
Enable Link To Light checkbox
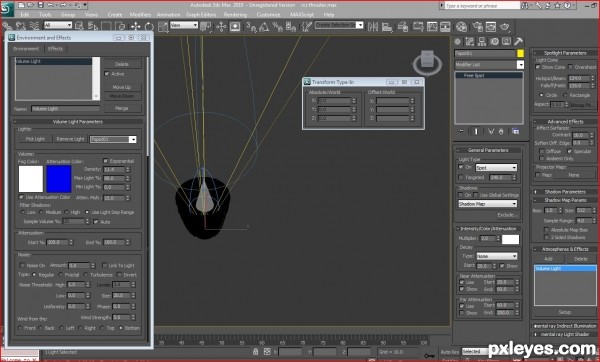[x=104, y=265]
